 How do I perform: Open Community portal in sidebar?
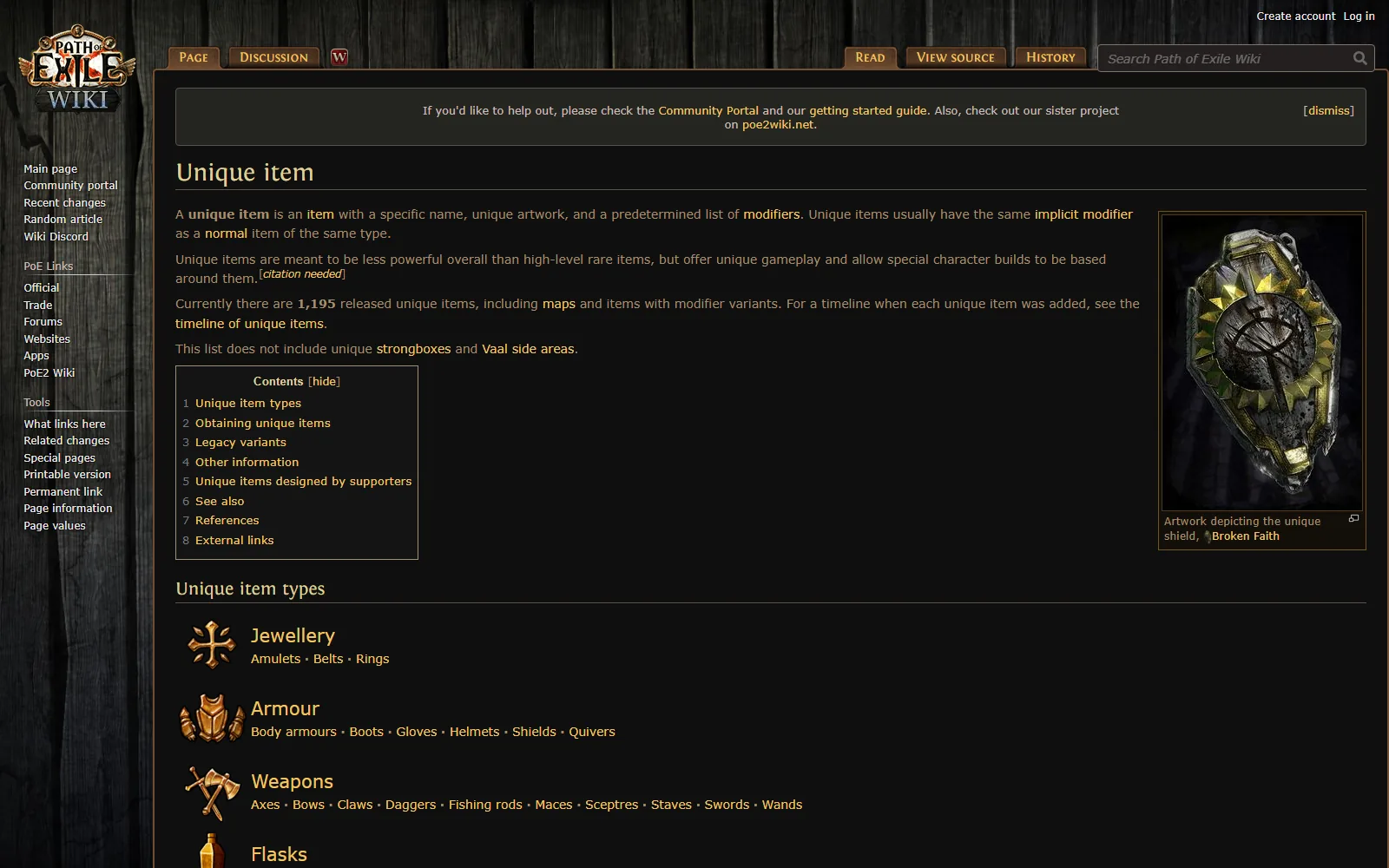(70, 185)
